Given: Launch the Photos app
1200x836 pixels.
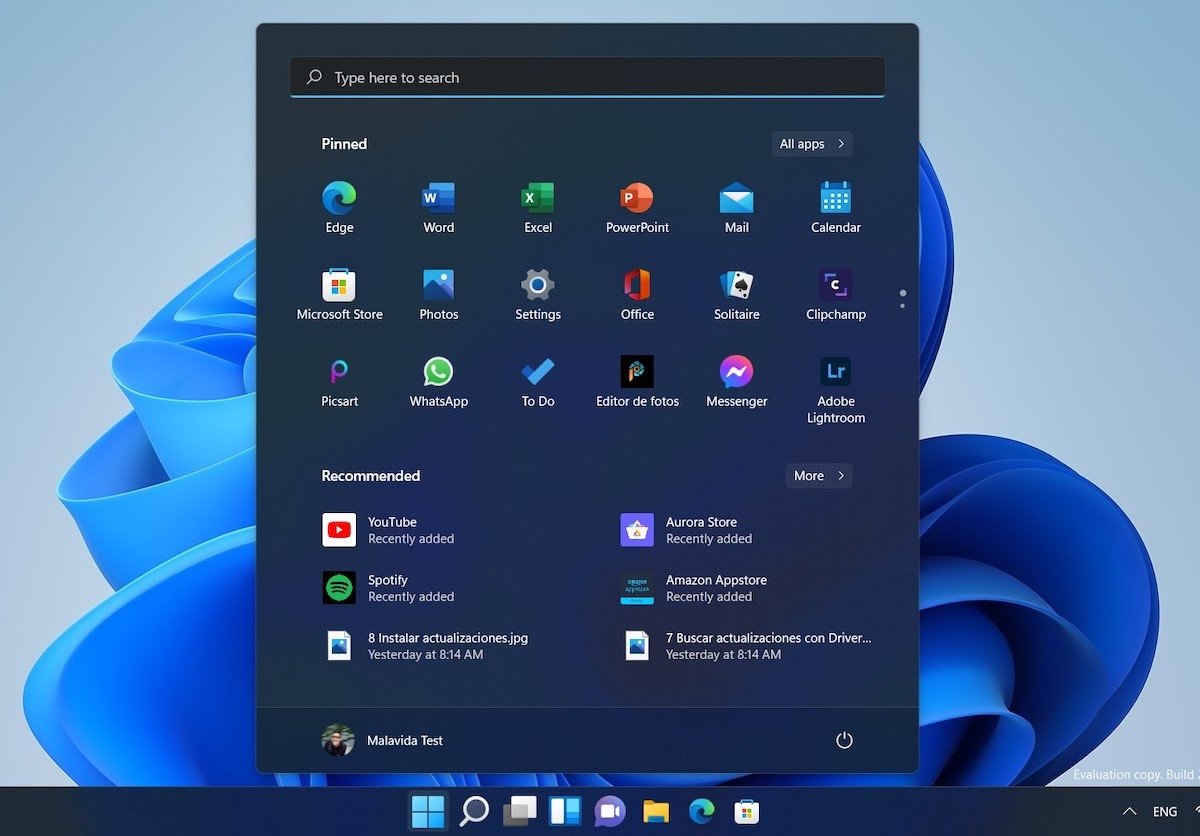Looking at the screenshot, I should pyautogui.click(x=438, y=294).
